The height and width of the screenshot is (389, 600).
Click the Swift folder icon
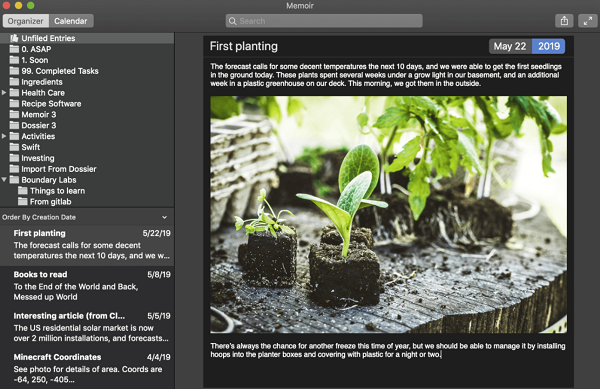pos(14,147)
